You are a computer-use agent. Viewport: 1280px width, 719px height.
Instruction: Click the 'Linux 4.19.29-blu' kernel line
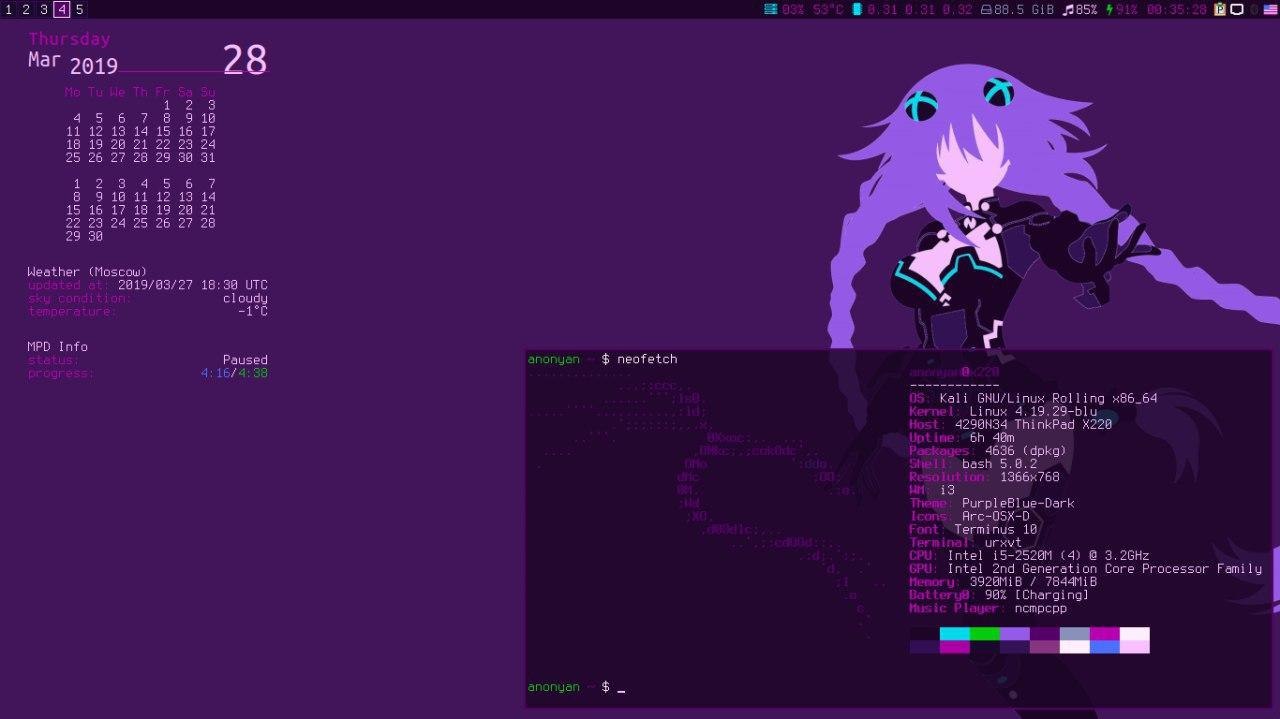(1033, 411)
